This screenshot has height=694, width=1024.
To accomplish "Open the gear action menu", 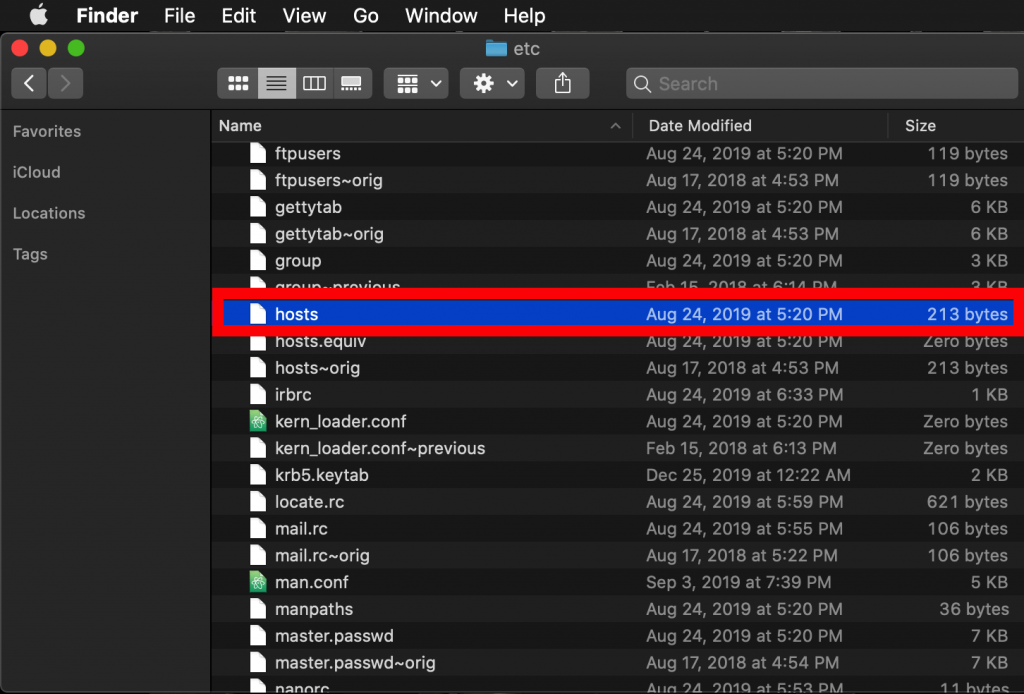I will pos(492,83).
